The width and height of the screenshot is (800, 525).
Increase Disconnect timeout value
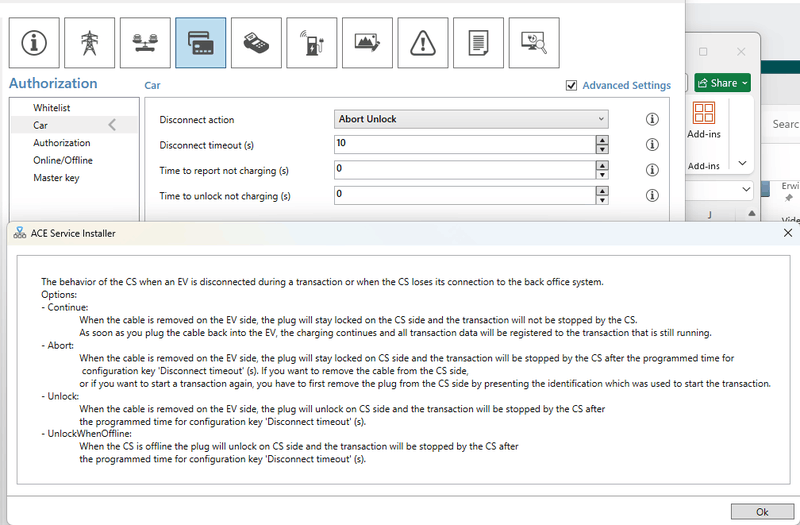[x=602, y=140]
